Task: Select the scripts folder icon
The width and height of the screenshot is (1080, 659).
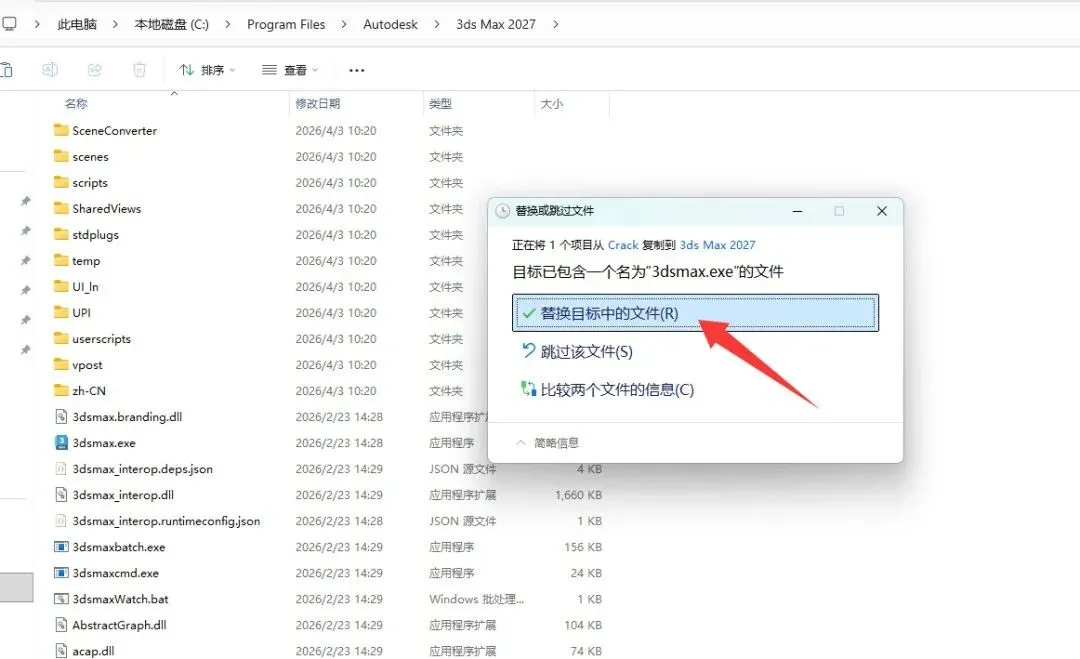Action: click(x=61, y=182)
